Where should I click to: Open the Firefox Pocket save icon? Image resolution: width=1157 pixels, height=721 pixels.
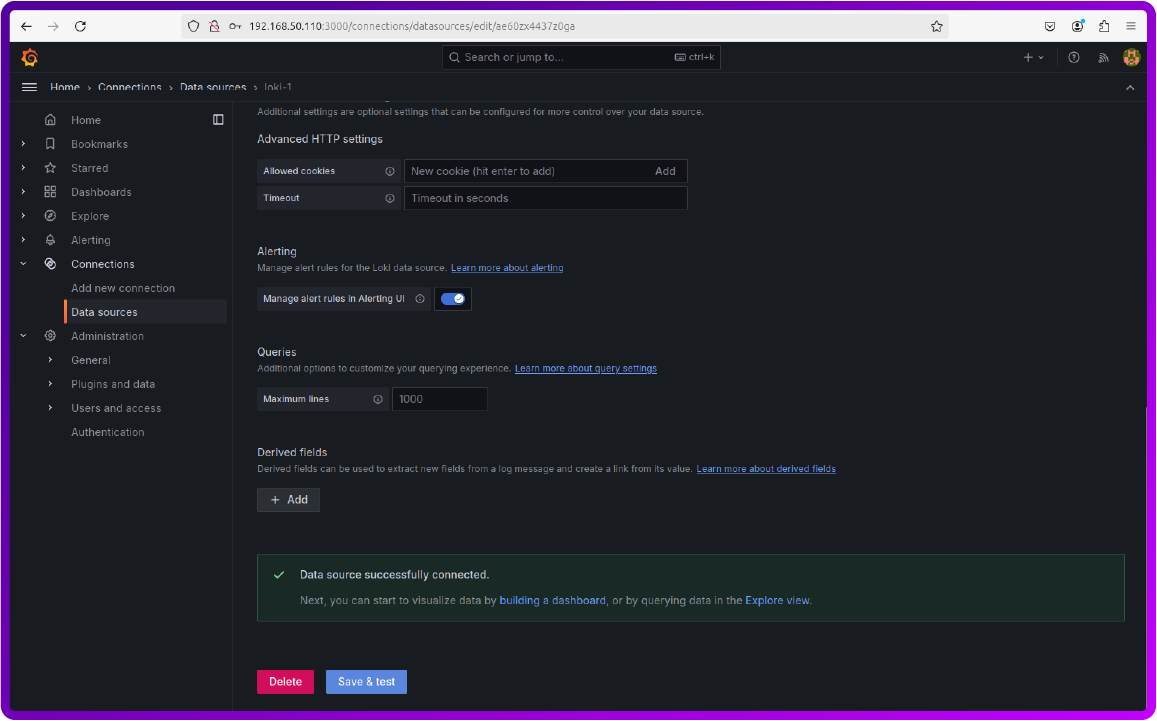click(1050, 27)
